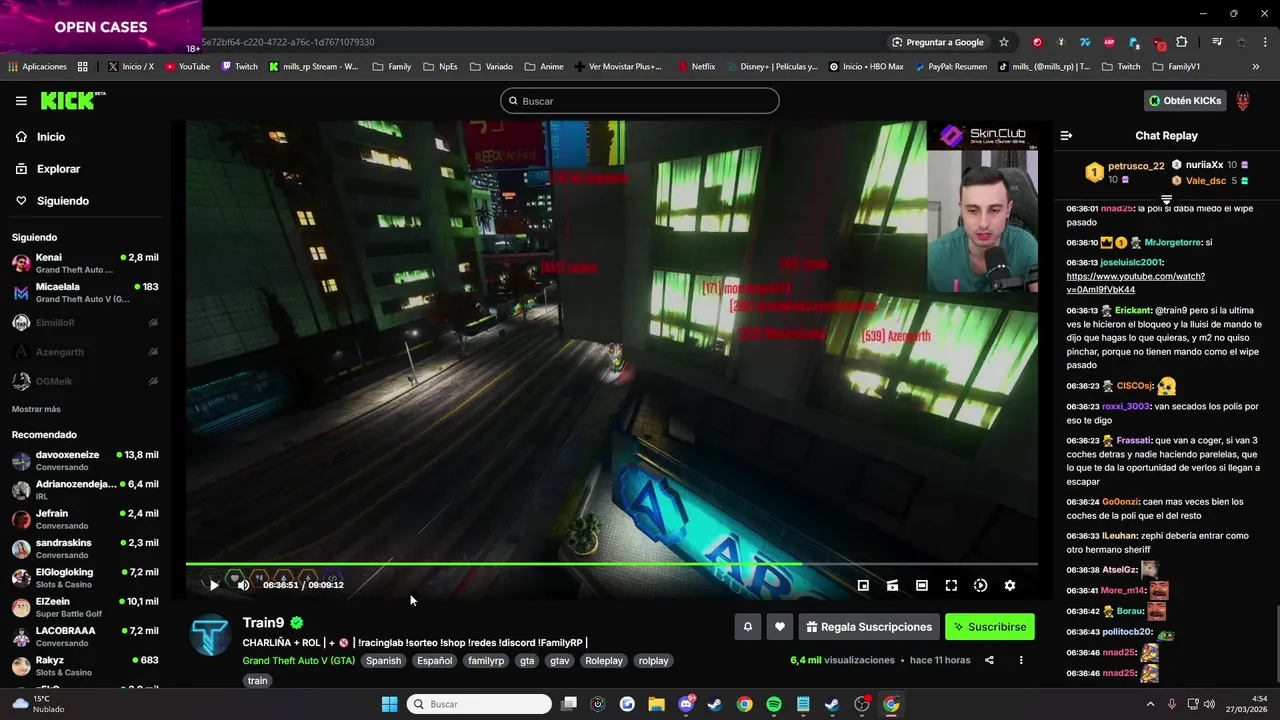Select the Spanish tag
Screen dimensions: 1280x720
[x=383, y=661]
